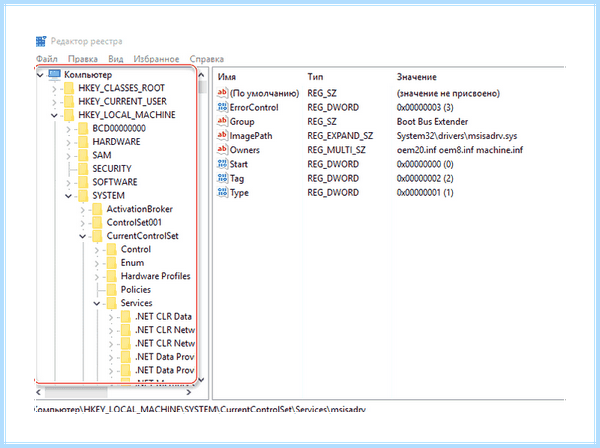The image size is (600, 448).
Task: Expand the HKEY_CURRENT_USER branch arrow
Action: click(54, 103)
